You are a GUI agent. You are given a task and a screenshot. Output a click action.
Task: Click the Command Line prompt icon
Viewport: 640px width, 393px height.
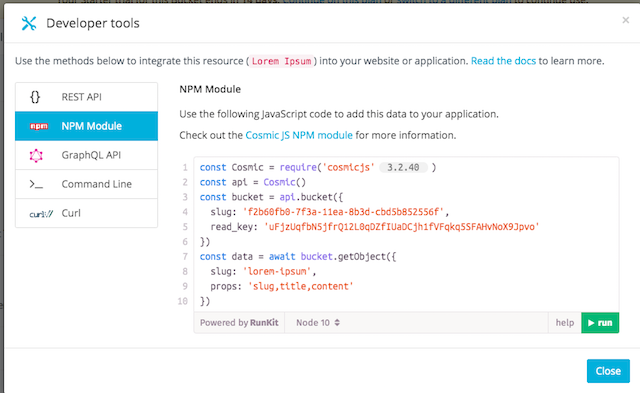36,184
